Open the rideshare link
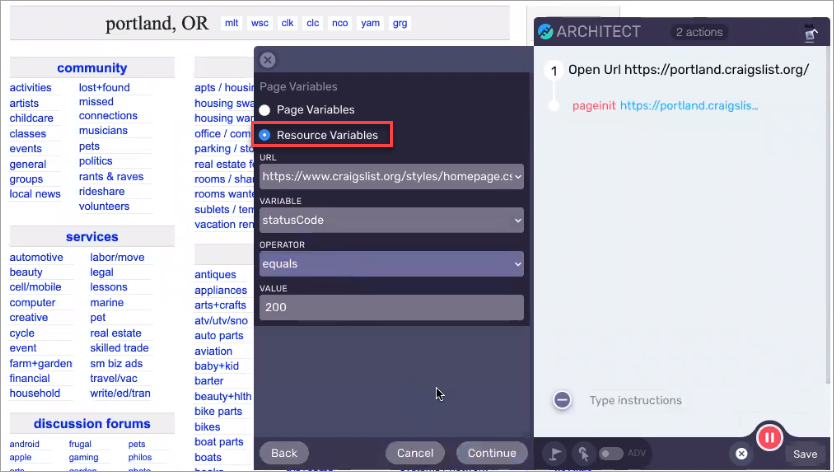Image resolution: width=834 pixels, height=472 pixels. point(102,191)
